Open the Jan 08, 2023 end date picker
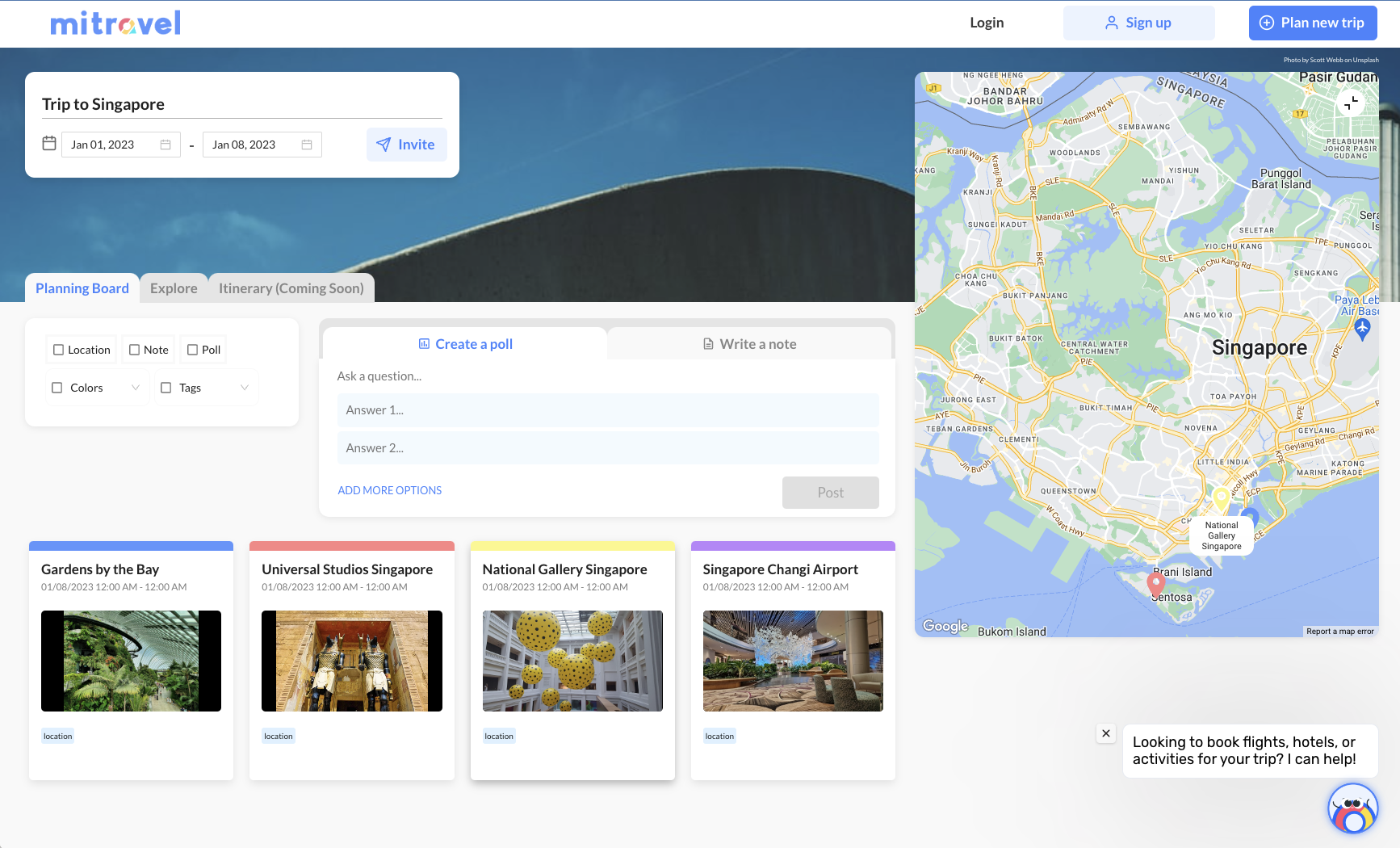Image resolution: width=1400 pixels, height=848 pixels. pyautogui.click(x=262, y=145)
